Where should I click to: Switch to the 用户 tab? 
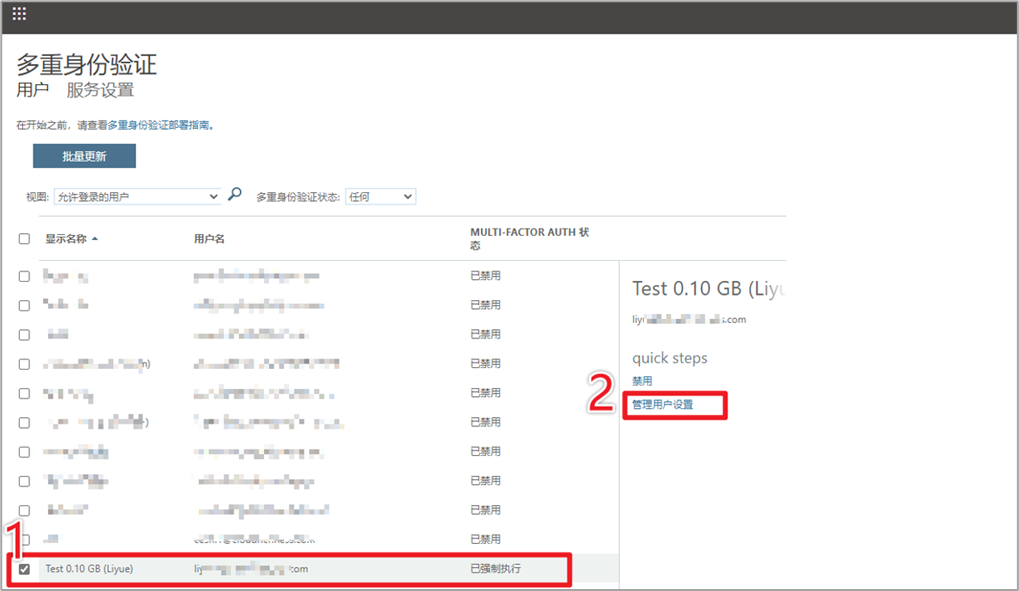32,91
